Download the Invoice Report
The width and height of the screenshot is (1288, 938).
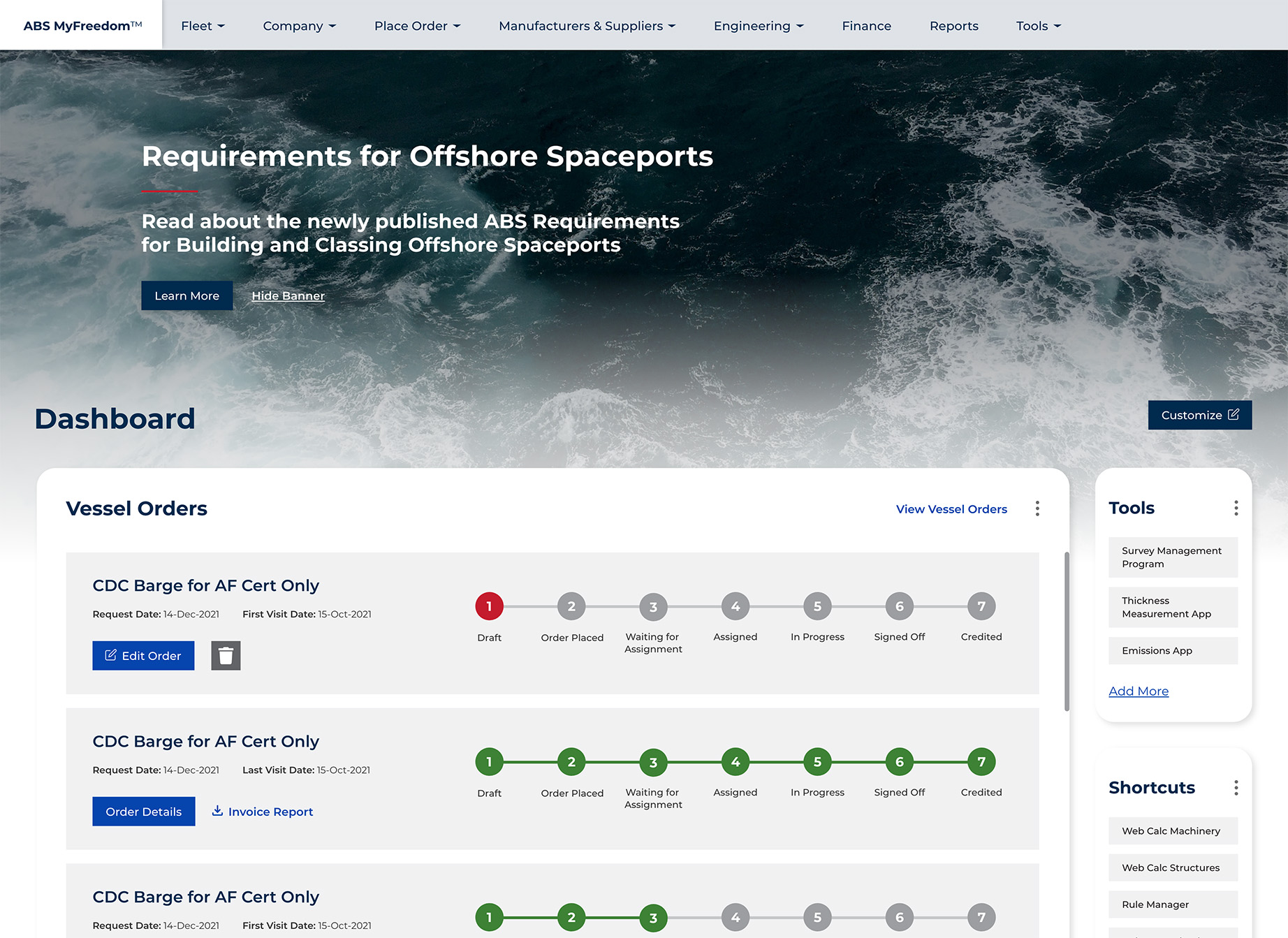coord(263,812)
